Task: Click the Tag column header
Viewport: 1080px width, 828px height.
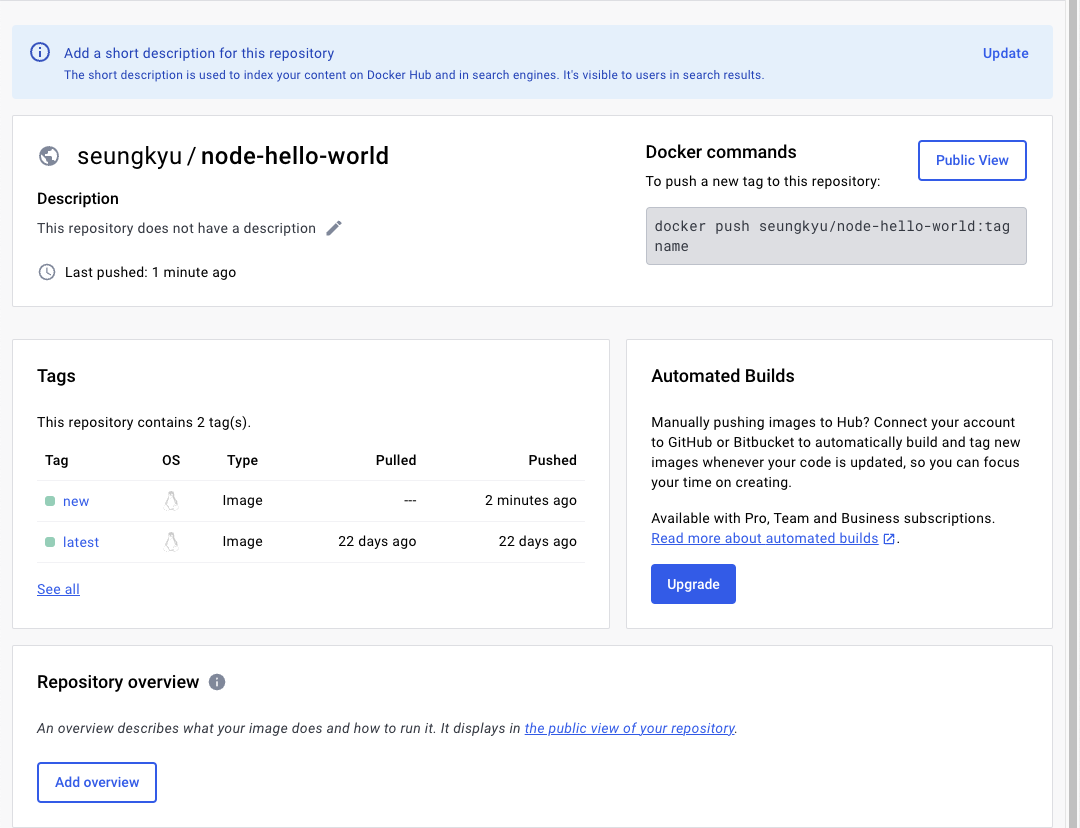Action: (56, 460)
